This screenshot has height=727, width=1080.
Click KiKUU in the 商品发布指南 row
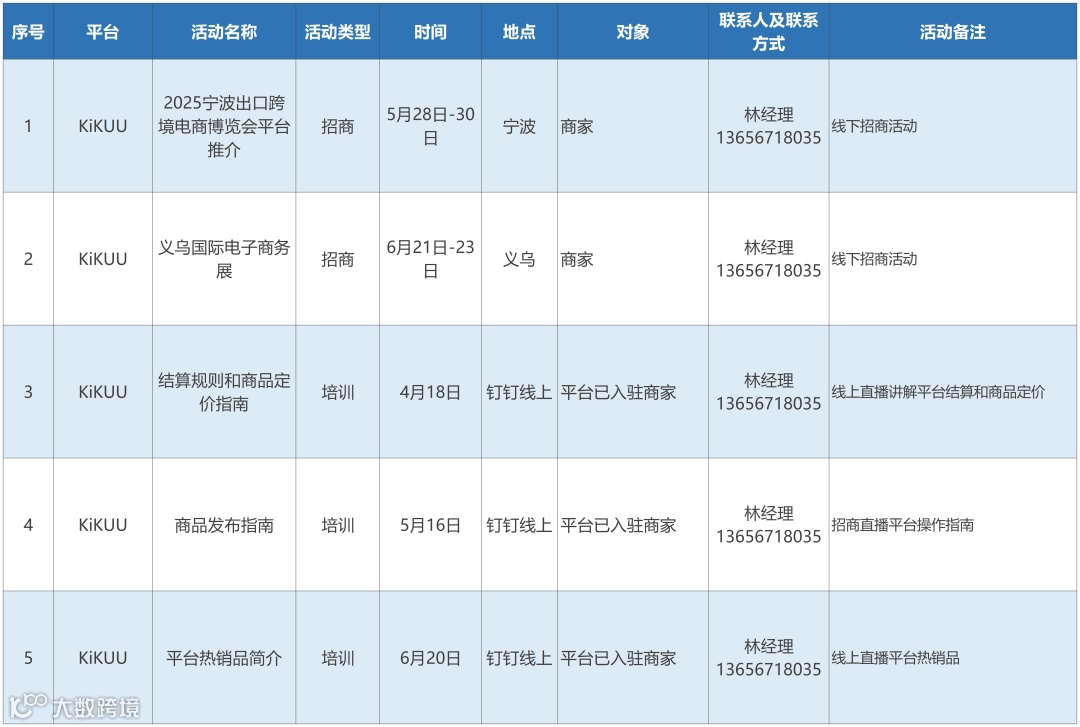point(103,525)
